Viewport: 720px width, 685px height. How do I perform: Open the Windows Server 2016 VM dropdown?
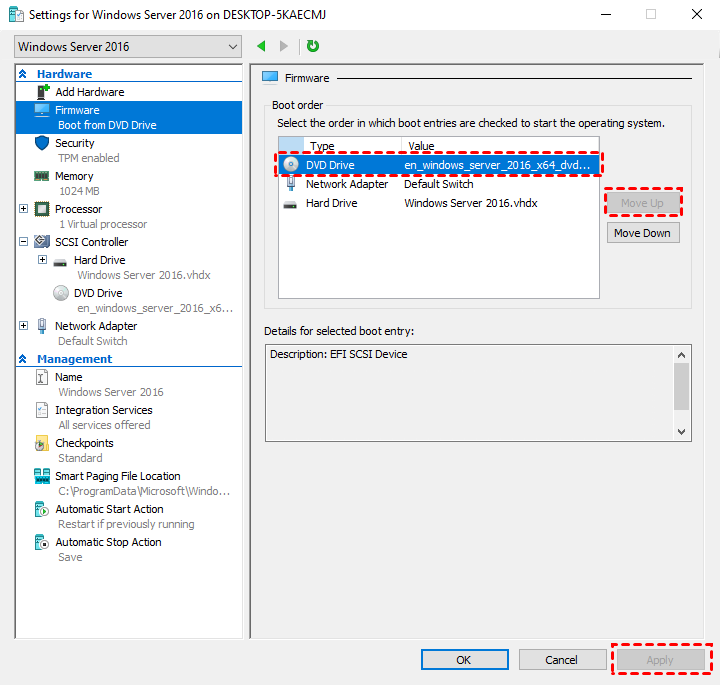pyautogui.click(x=128, y=46)
